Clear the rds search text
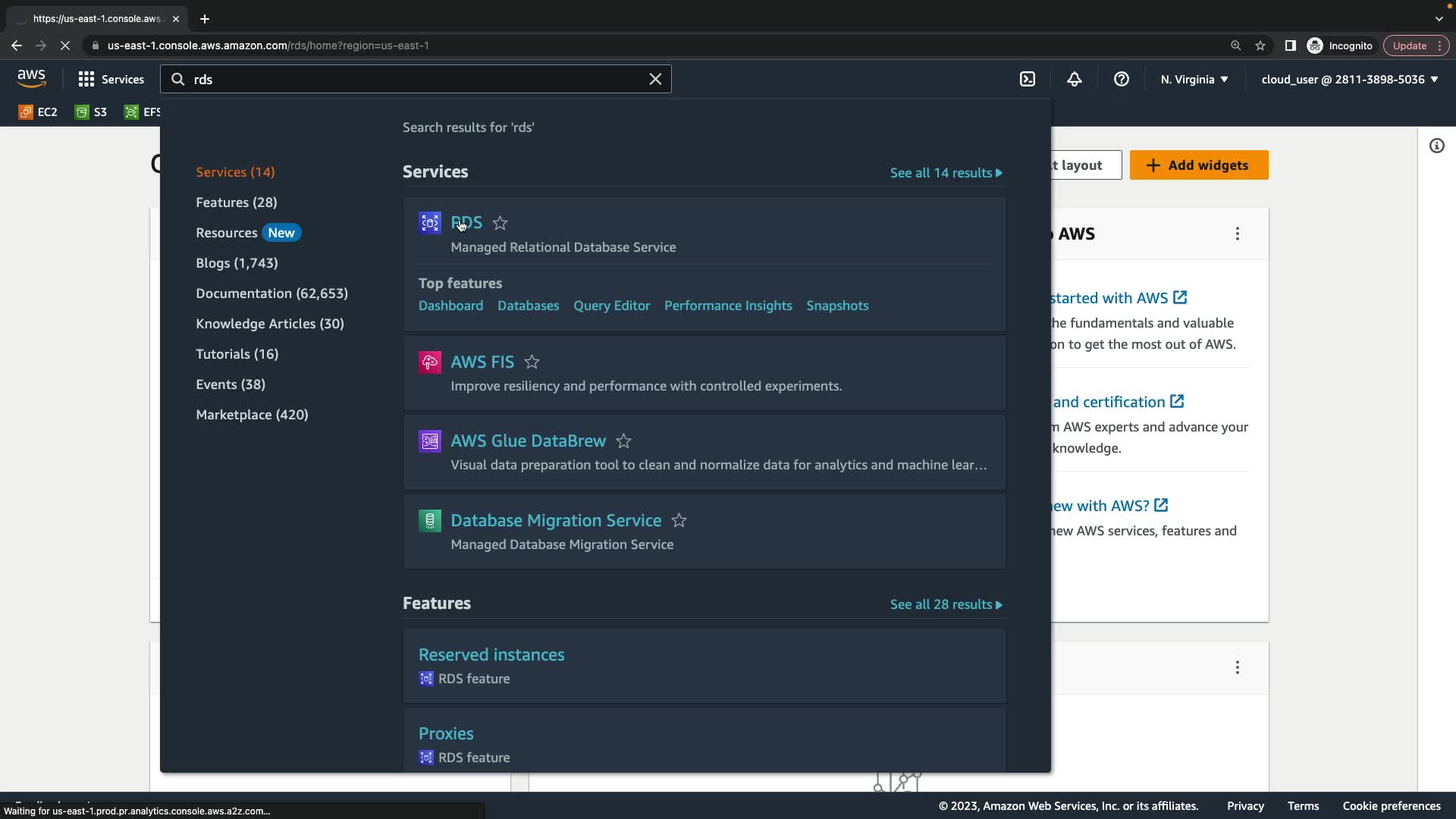Image resolution: width=1456 pixels, height=819 pixels. pyautogui.click(x=655, y=79)
